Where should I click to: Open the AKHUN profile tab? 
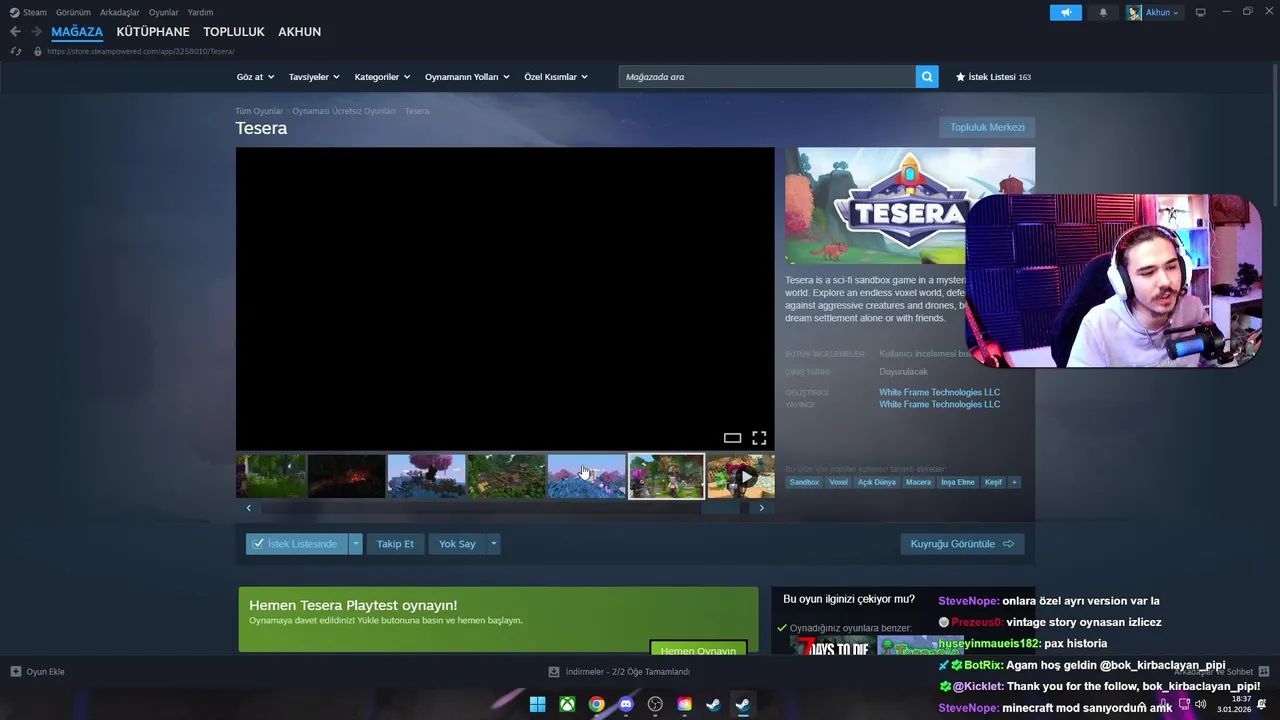click(x=300, y=32)
